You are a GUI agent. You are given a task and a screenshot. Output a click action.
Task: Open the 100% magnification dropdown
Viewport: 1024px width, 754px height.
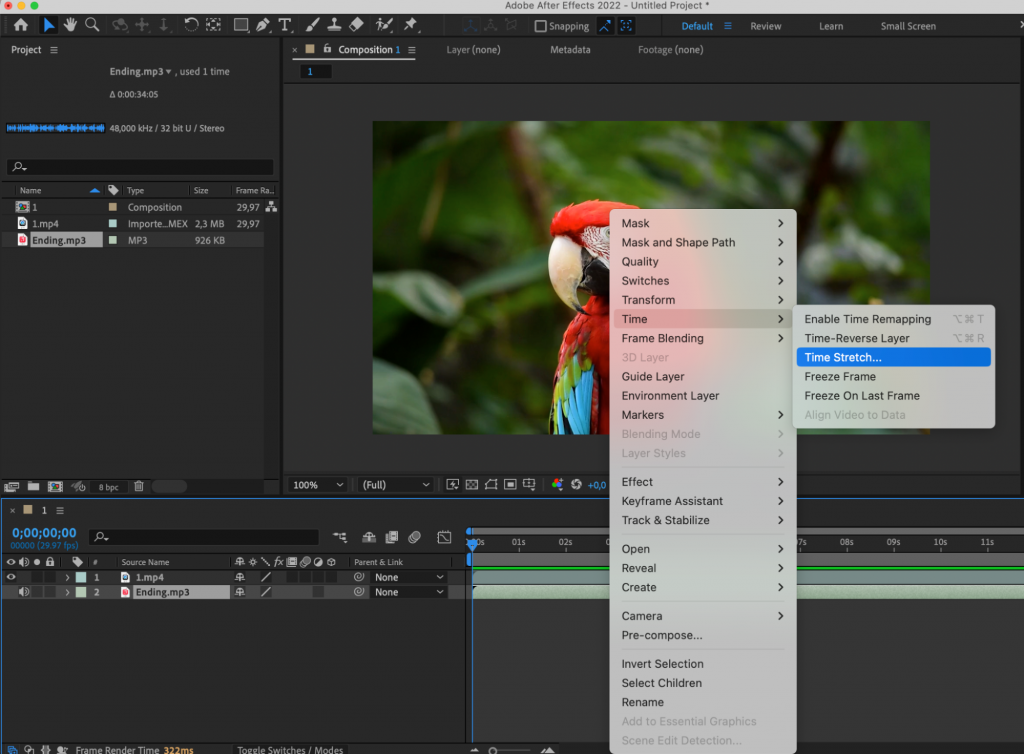(317, 484)
